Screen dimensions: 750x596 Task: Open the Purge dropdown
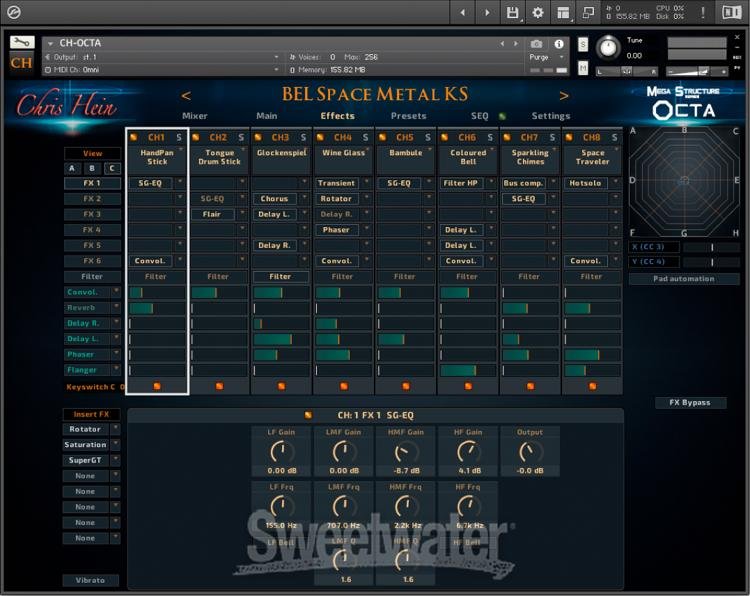(x=548, y=57)
